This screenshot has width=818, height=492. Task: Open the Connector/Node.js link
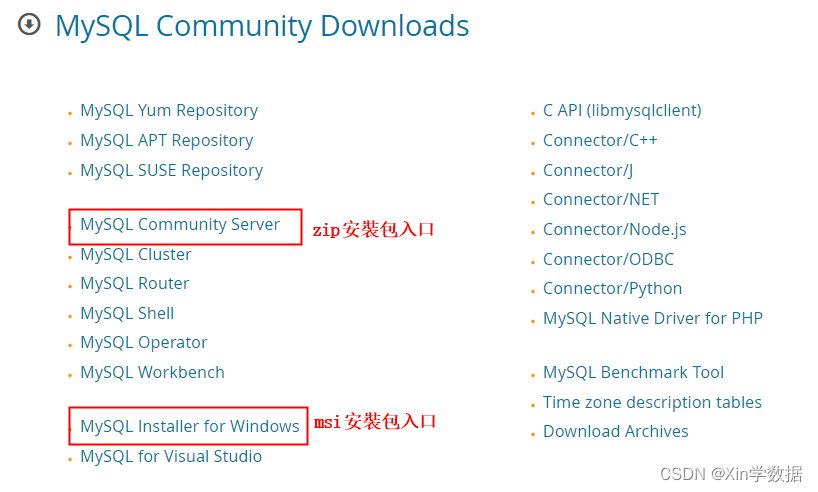click(615, 230)
